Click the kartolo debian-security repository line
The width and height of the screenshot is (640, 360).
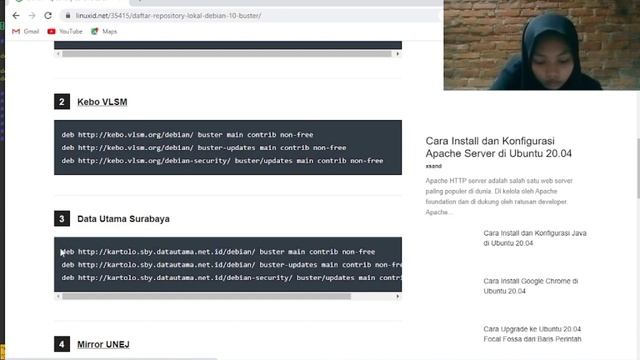pyautogui.click(x=231, y=278)
